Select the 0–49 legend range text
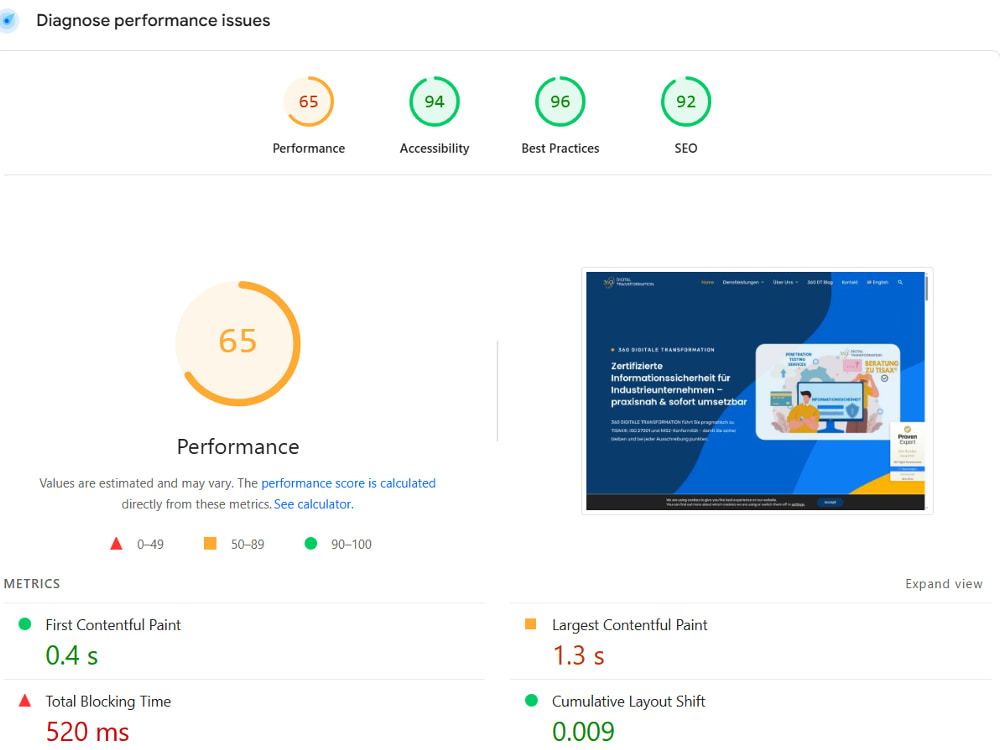Image resolution: width=1000 pixels, height=750 pixels. pyautogui.click(x=151, y=545)
